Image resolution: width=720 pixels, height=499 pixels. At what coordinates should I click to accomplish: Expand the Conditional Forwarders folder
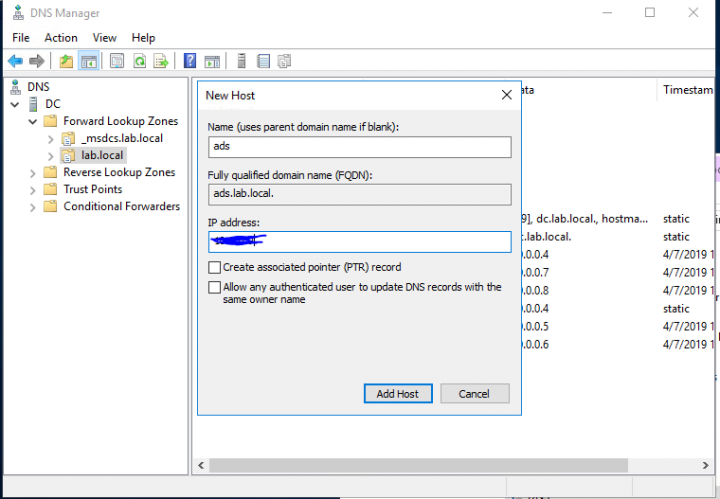(x=33, y=207)
